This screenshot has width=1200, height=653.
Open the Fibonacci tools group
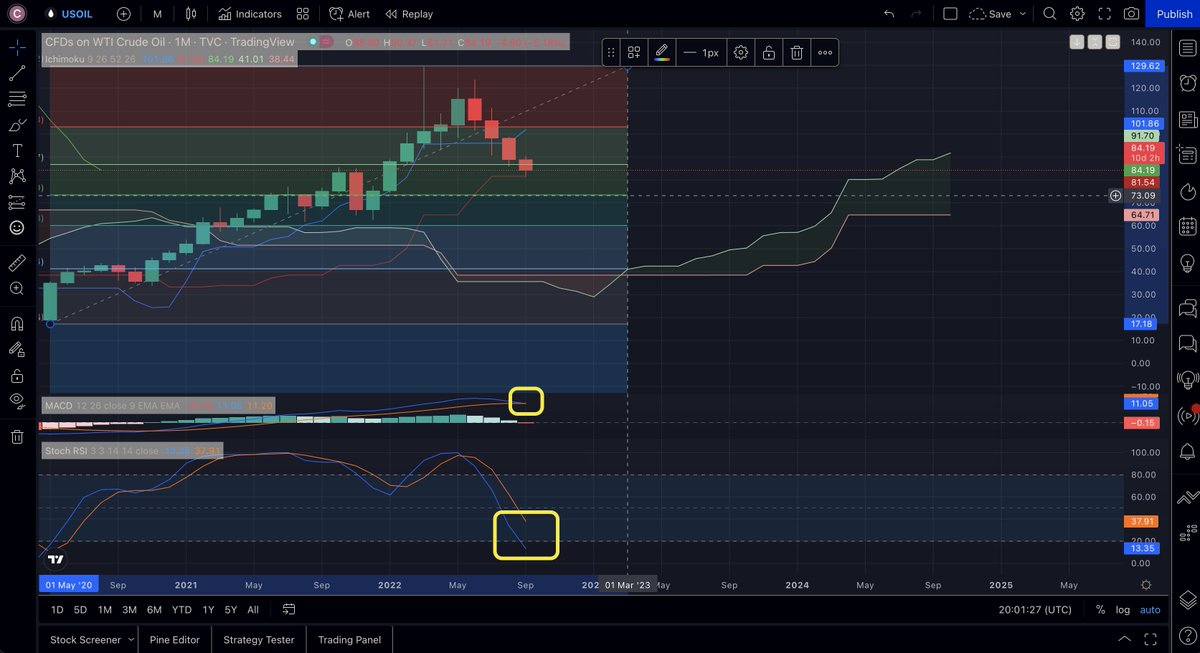[17, 99]
